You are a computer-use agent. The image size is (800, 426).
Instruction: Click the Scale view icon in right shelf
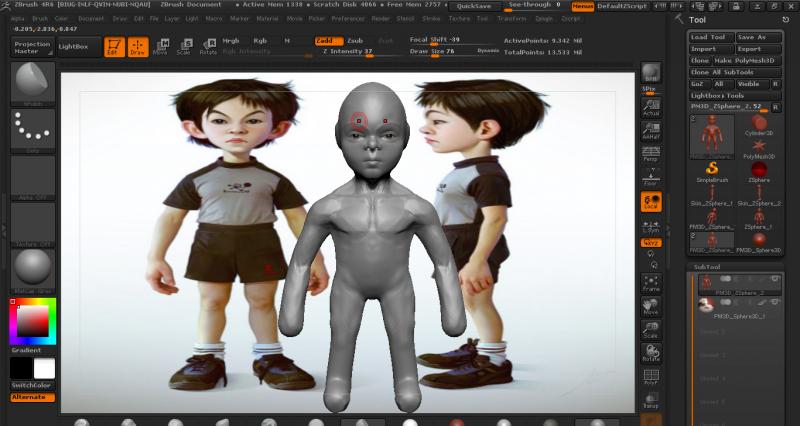[651, 330]
